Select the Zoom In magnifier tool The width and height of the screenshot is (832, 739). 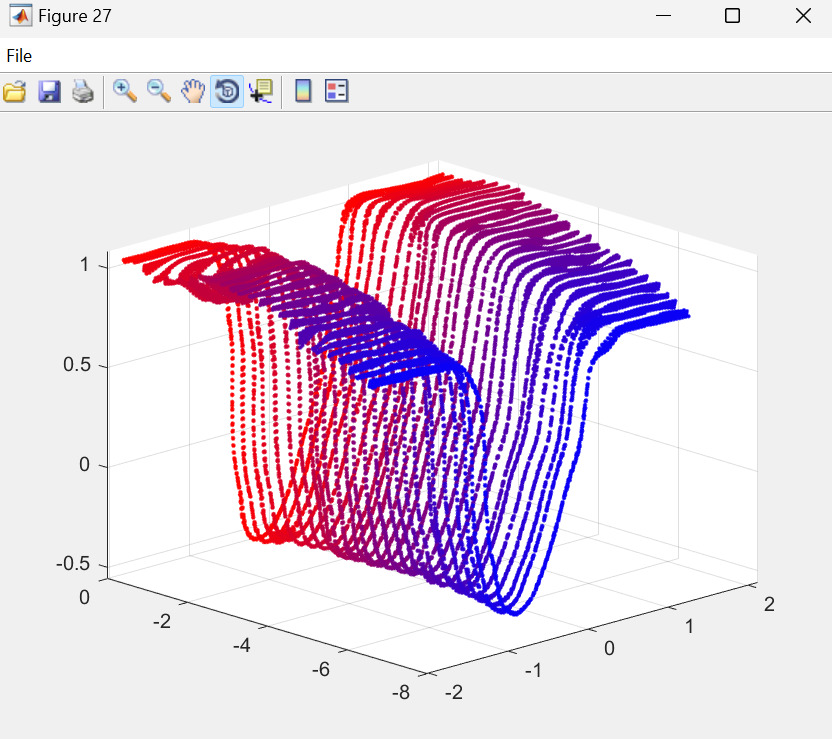coord(125,92)
